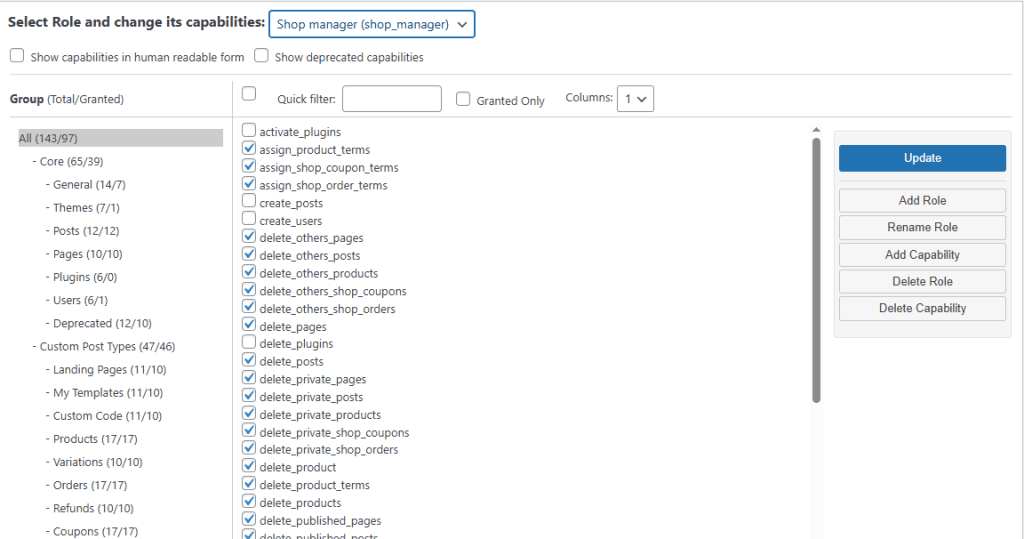Click the Add Capability button

tap(922, 255)
